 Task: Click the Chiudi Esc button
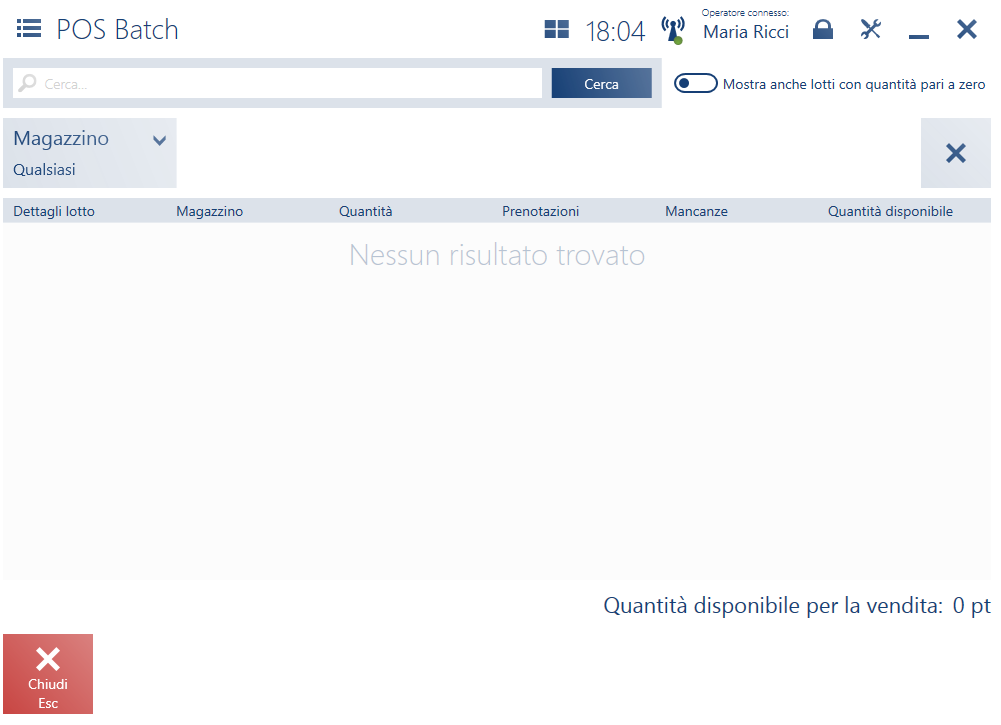click(48, 674)
